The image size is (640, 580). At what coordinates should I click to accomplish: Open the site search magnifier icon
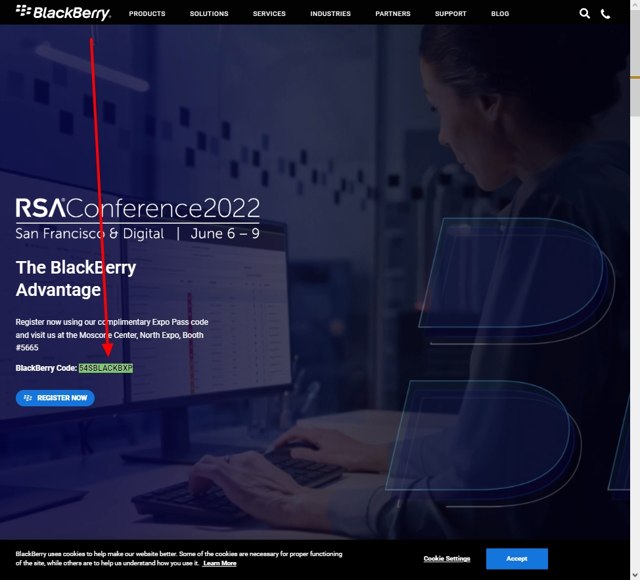(x=584, y=13)
